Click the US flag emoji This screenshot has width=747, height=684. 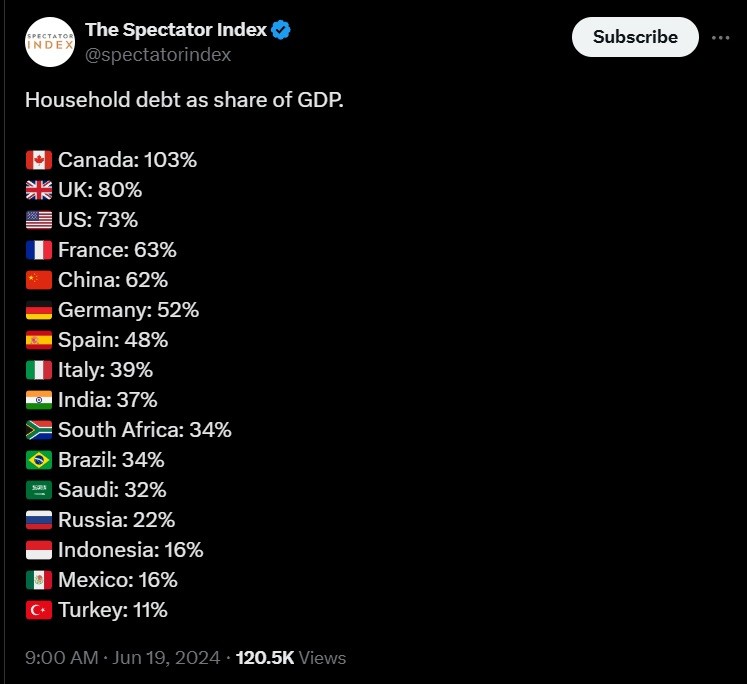coord(38,220)
